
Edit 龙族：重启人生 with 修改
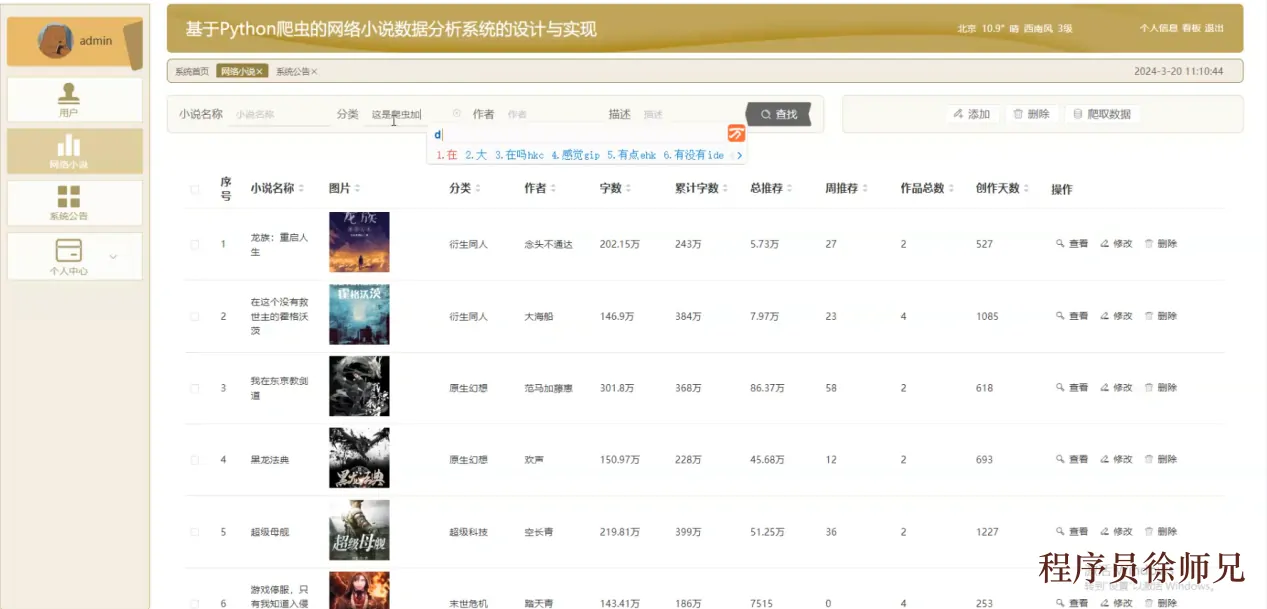(1116, 244)
